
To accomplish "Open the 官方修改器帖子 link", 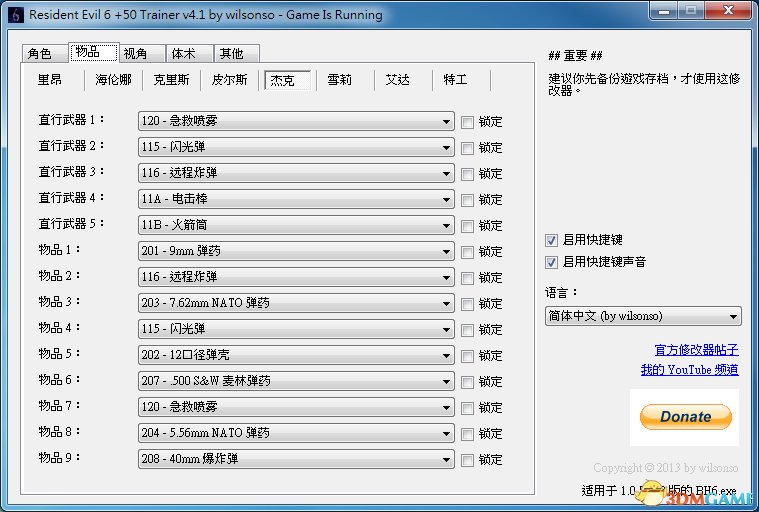I will pos(697,350).
